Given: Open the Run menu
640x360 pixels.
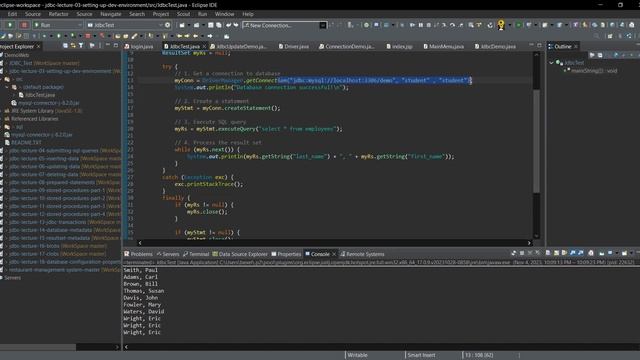Looking at the screenshot, I should point(202,14).
